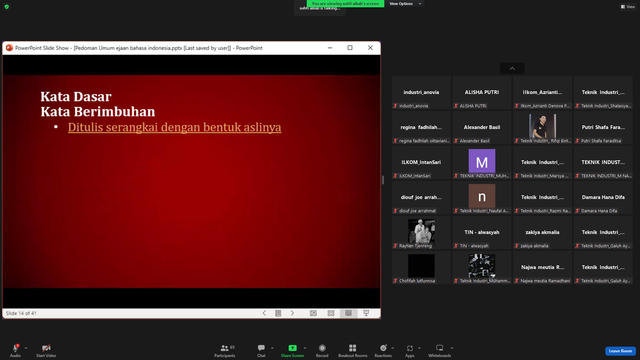
Task: Expand reactions options arrow
Action: (393, 348)
